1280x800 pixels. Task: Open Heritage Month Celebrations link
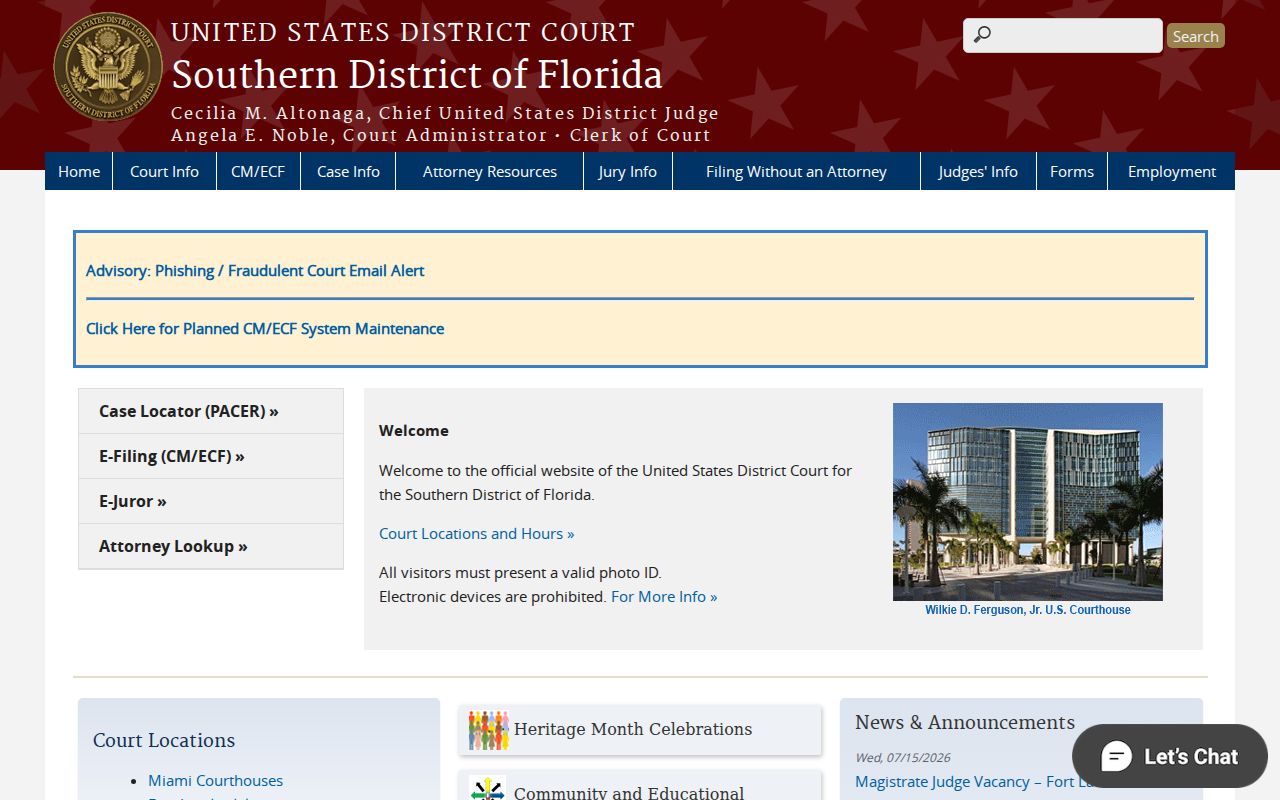pos(633,730)
